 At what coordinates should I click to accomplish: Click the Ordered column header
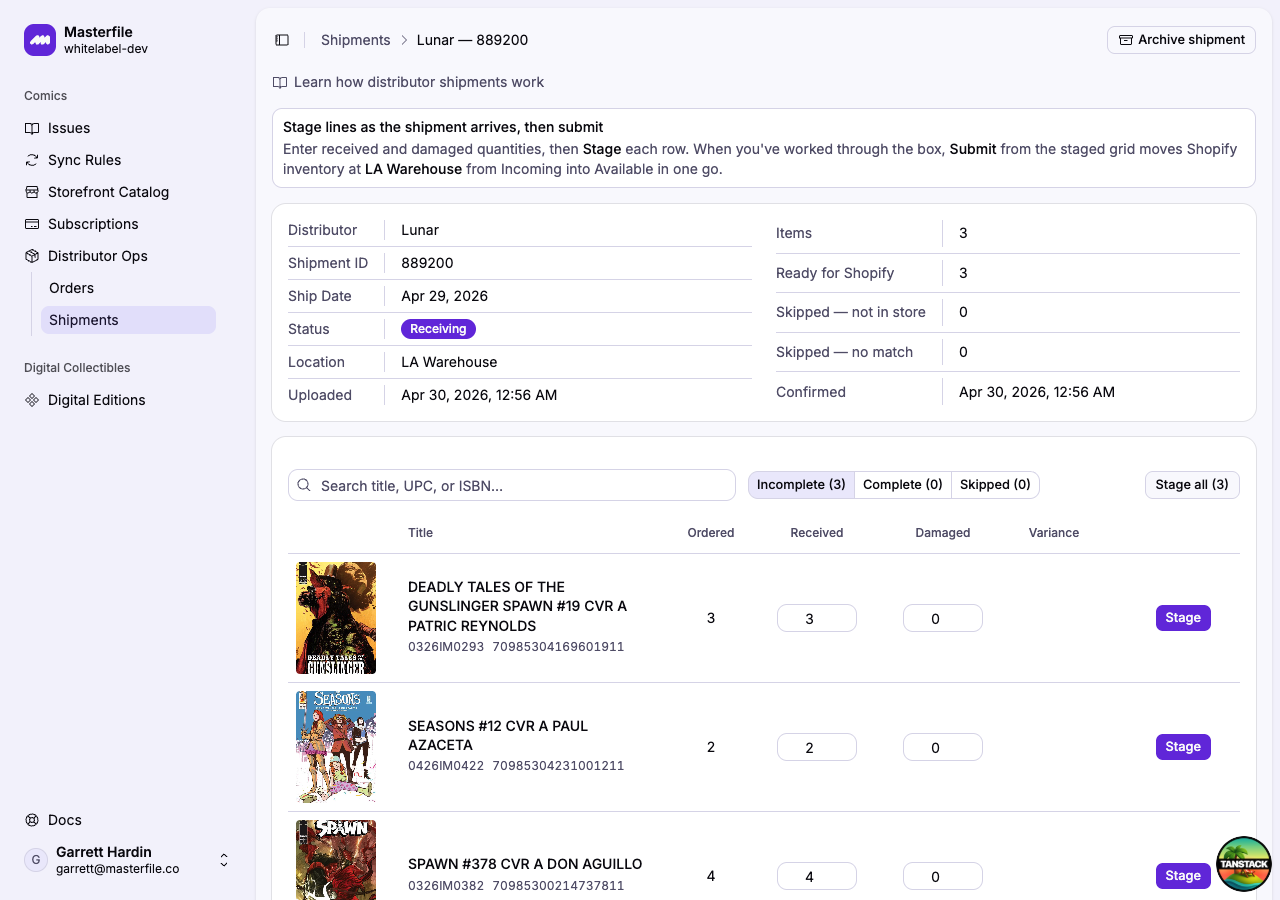click(711, 533)
